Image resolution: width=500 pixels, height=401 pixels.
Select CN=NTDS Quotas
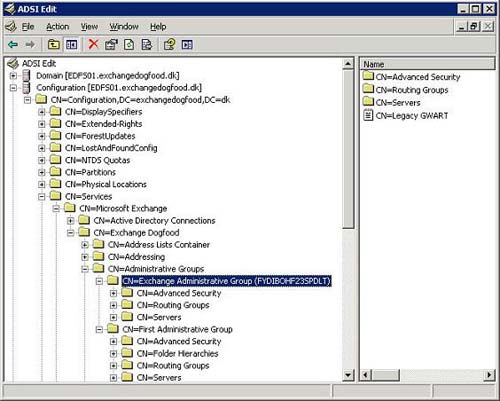(x=97, y=160)
